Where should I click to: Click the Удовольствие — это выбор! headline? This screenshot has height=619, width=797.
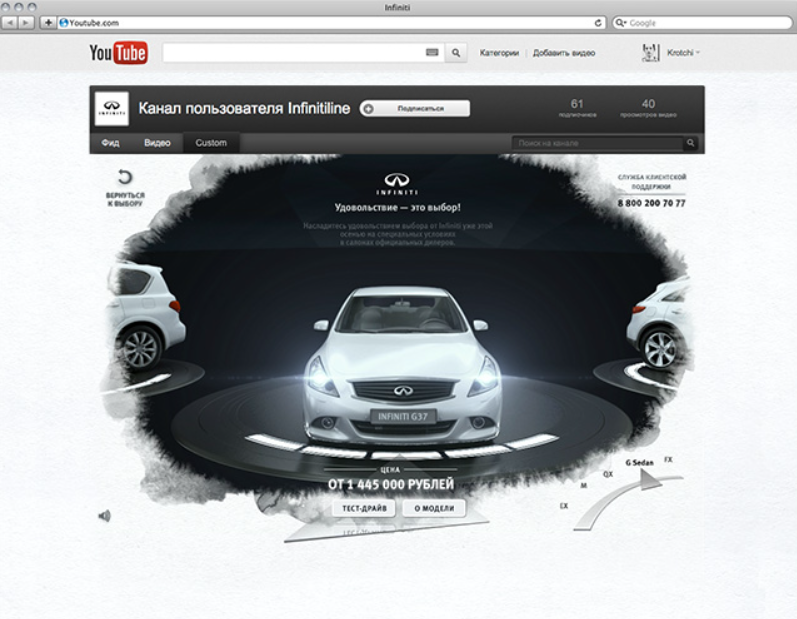click(397, 207)
